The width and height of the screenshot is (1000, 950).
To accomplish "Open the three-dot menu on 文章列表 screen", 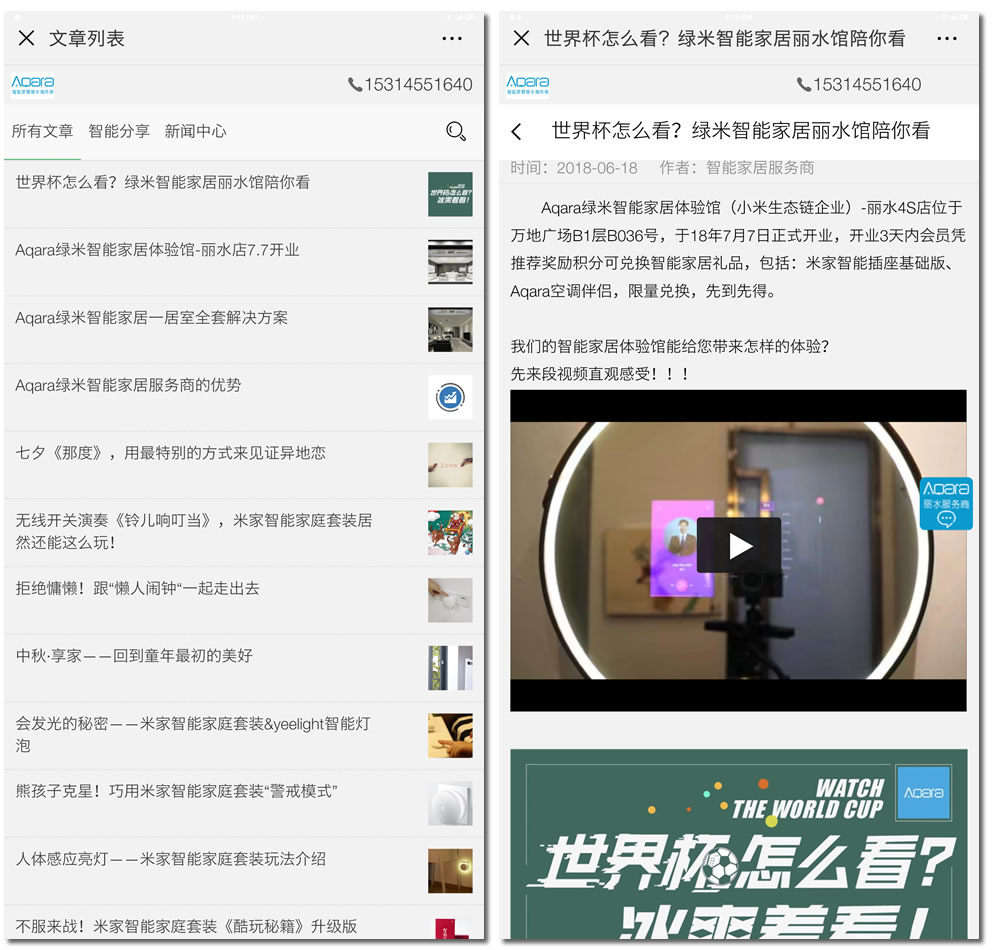I will click(x=452, y=39).
